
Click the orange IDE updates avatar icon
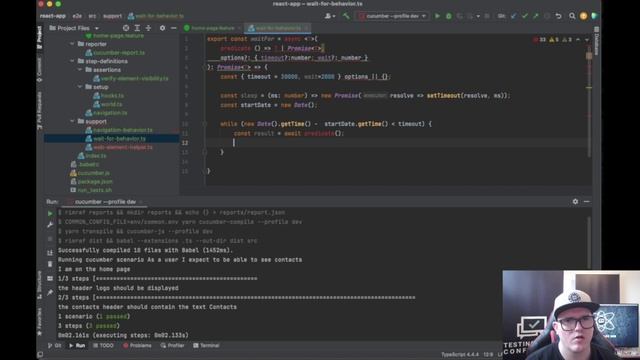[x=583, y=16]
